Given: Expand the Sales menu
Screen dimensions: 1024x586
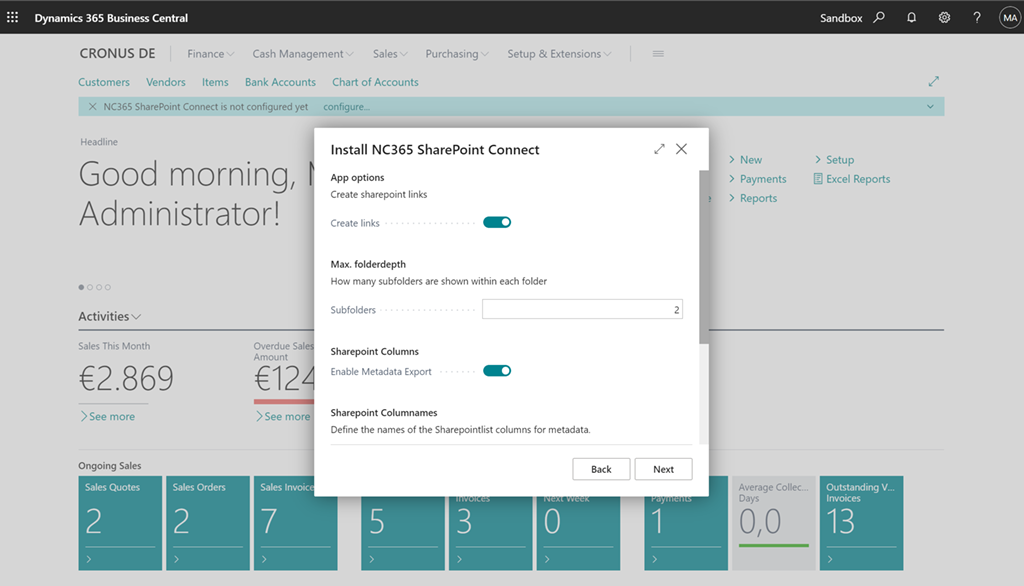Looking at the screenshot, I should click(x=390, y=54).
